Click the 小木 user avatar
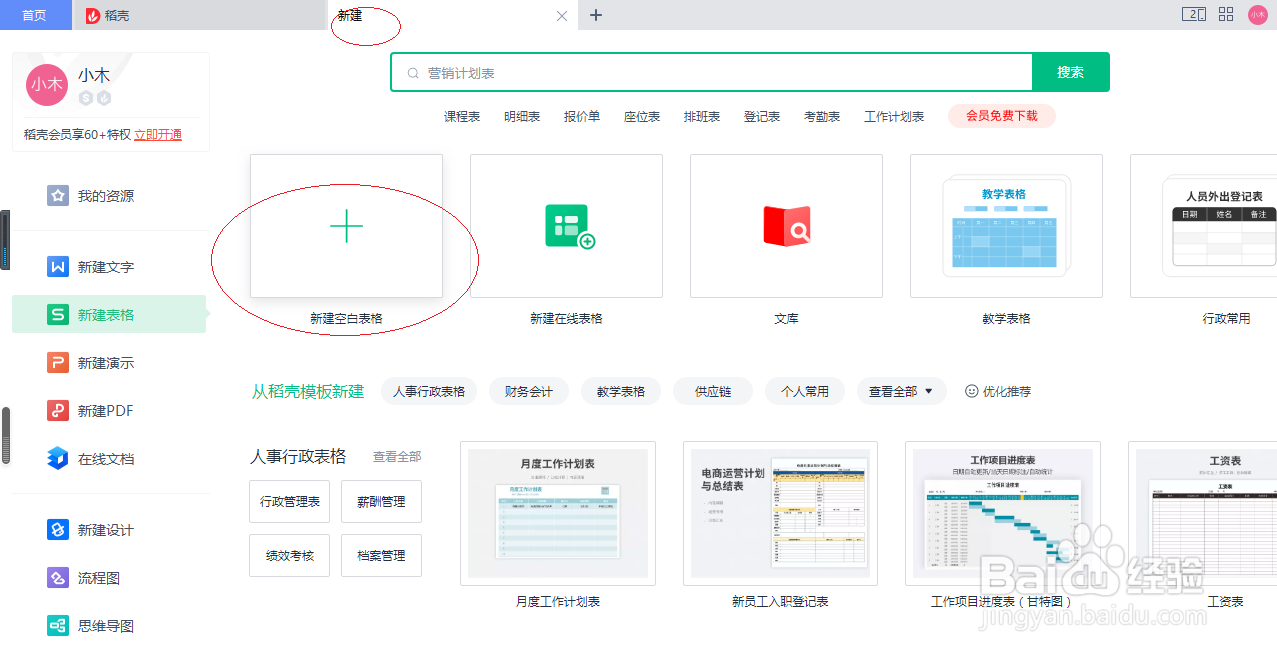Image resolution: width=1277 pixels, height=659 pixels. coord(46,85)
